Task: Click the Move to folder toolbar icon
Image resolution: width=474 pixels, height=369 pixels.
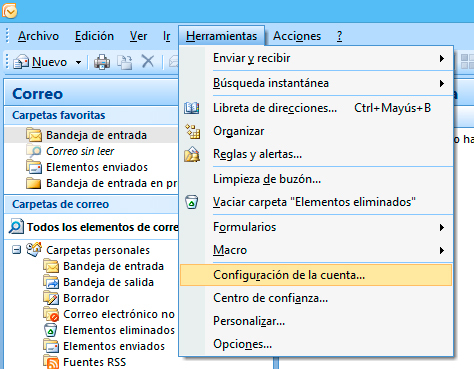Action: point(125,62)
